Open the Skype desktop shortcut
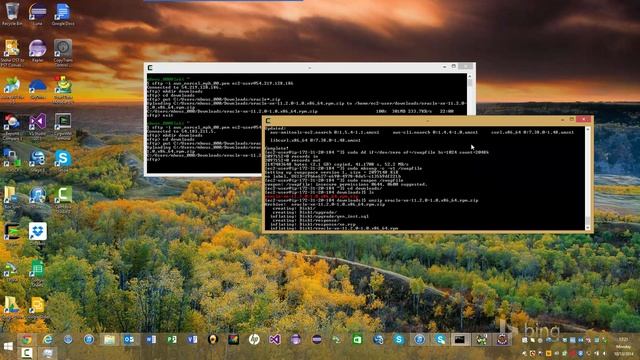 click(x=63, y=159)
